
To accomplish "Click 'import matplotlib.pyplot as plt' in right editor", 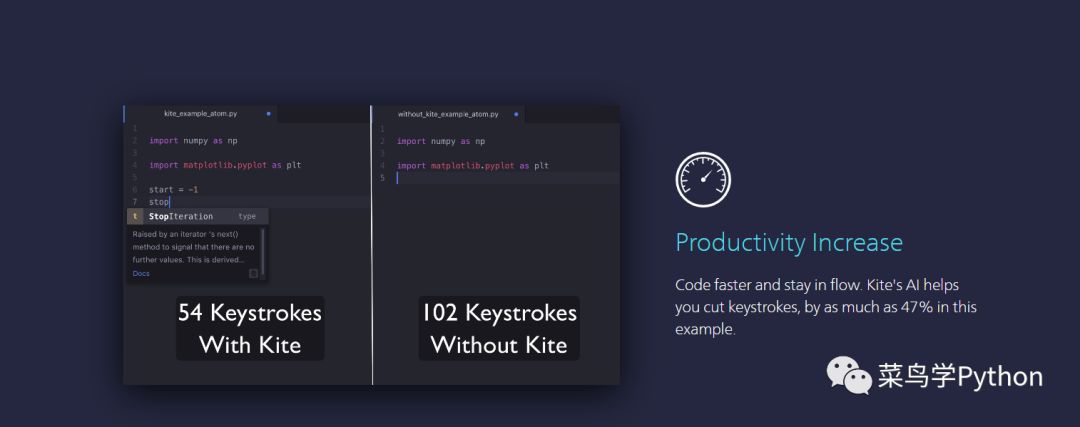I will [472, 166].
